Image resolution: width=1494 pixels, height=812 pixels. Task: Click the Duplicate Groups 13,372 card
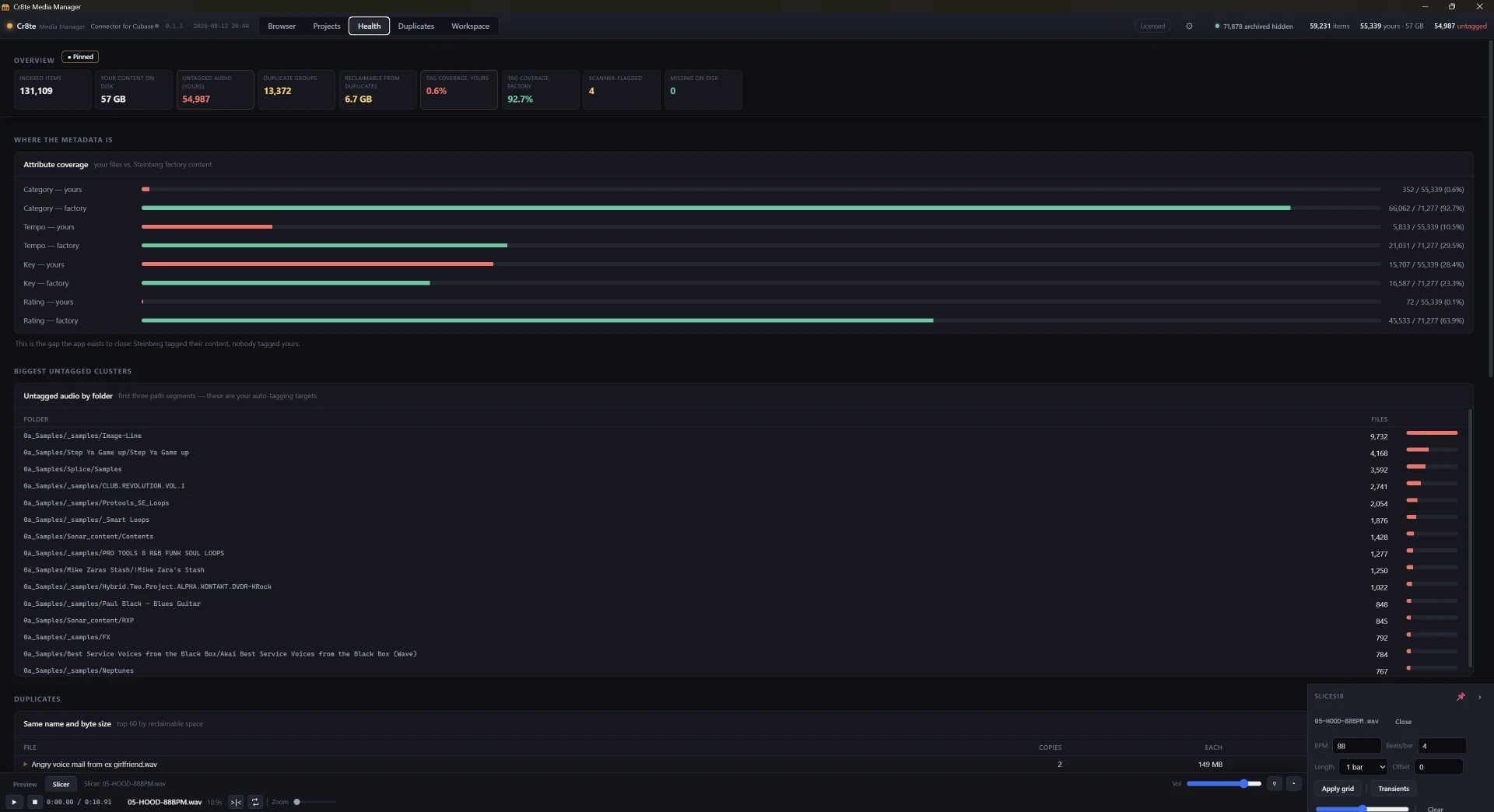pyautogui.click(x=296, y=89)
